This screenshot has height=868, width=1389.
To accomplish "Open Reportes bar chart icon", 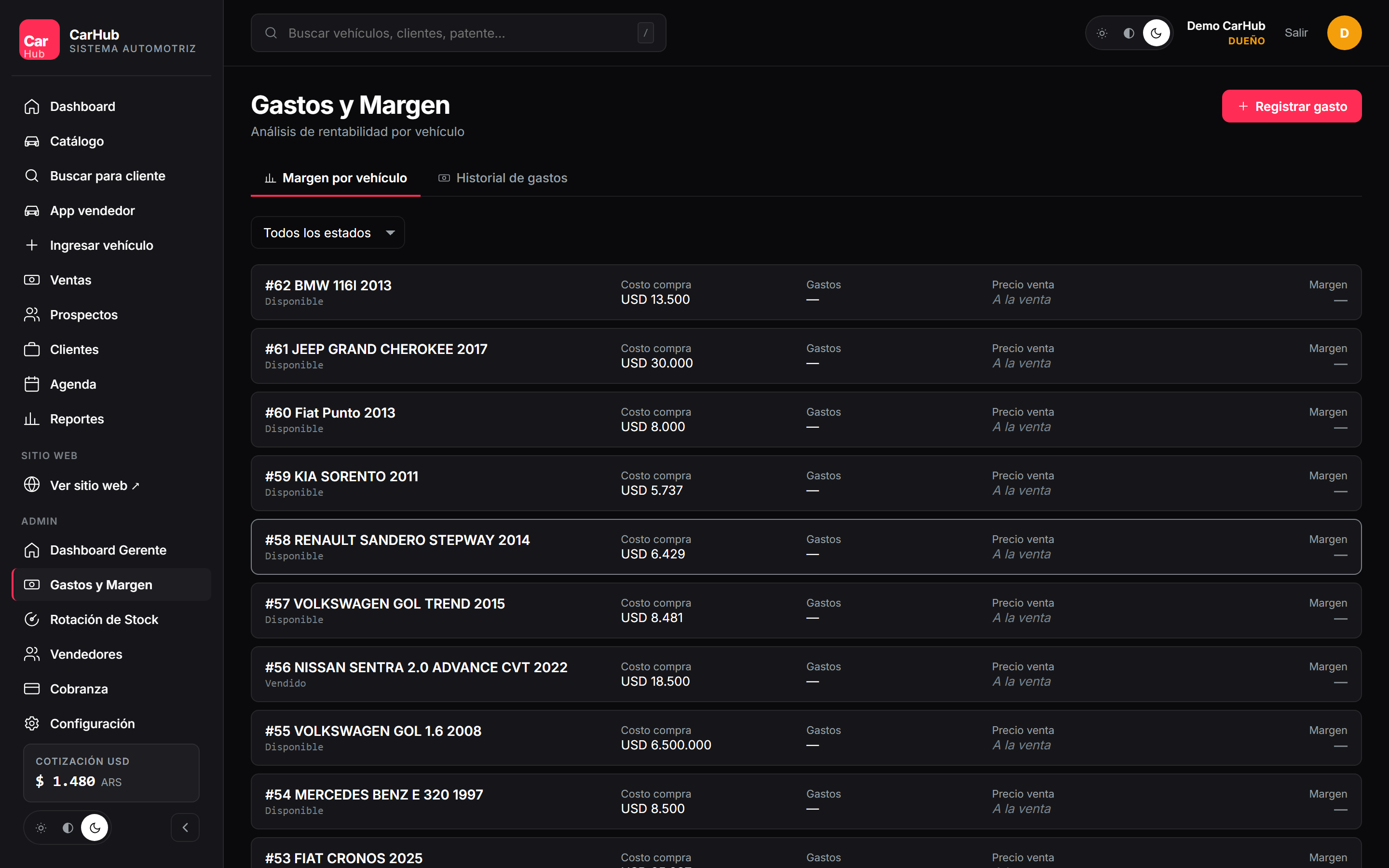I will click(31, 419).
